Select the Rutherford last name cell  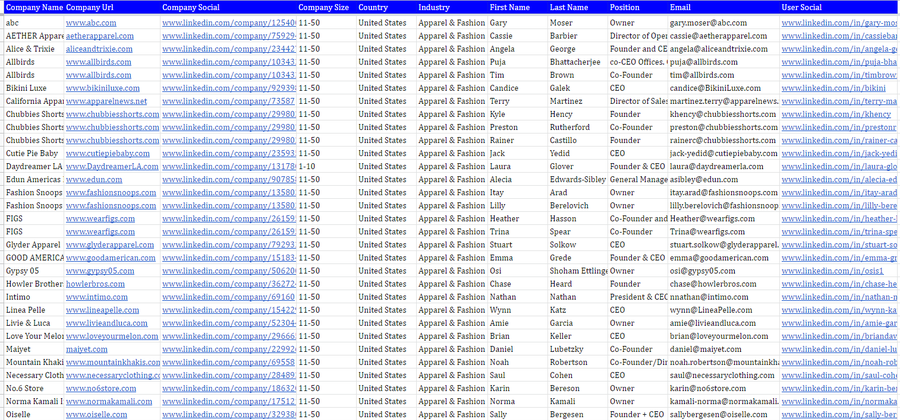pos(577,127)
